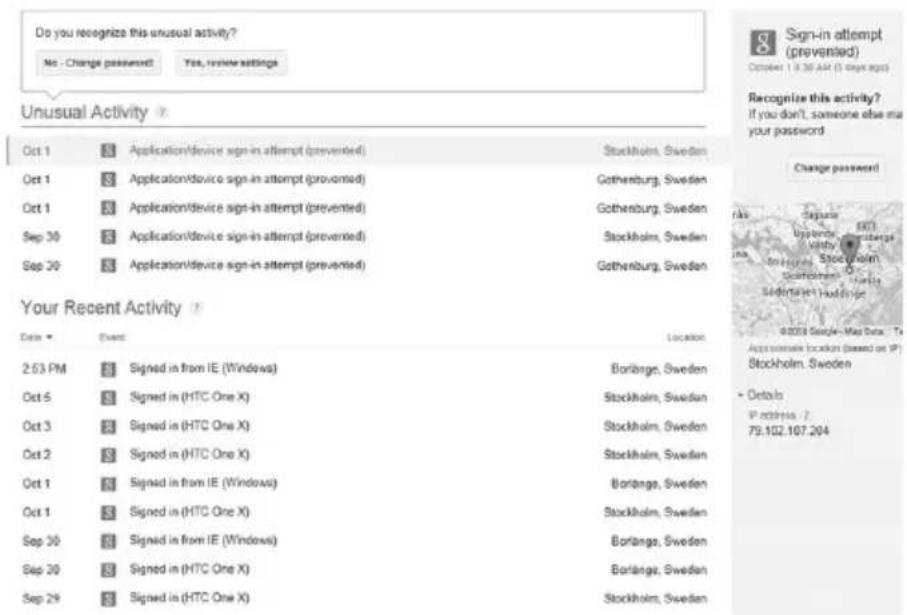Click 'Stockholm, Sweden' location in the Oct 6 row
Screen dimensions: 907x615
[655, 397]
